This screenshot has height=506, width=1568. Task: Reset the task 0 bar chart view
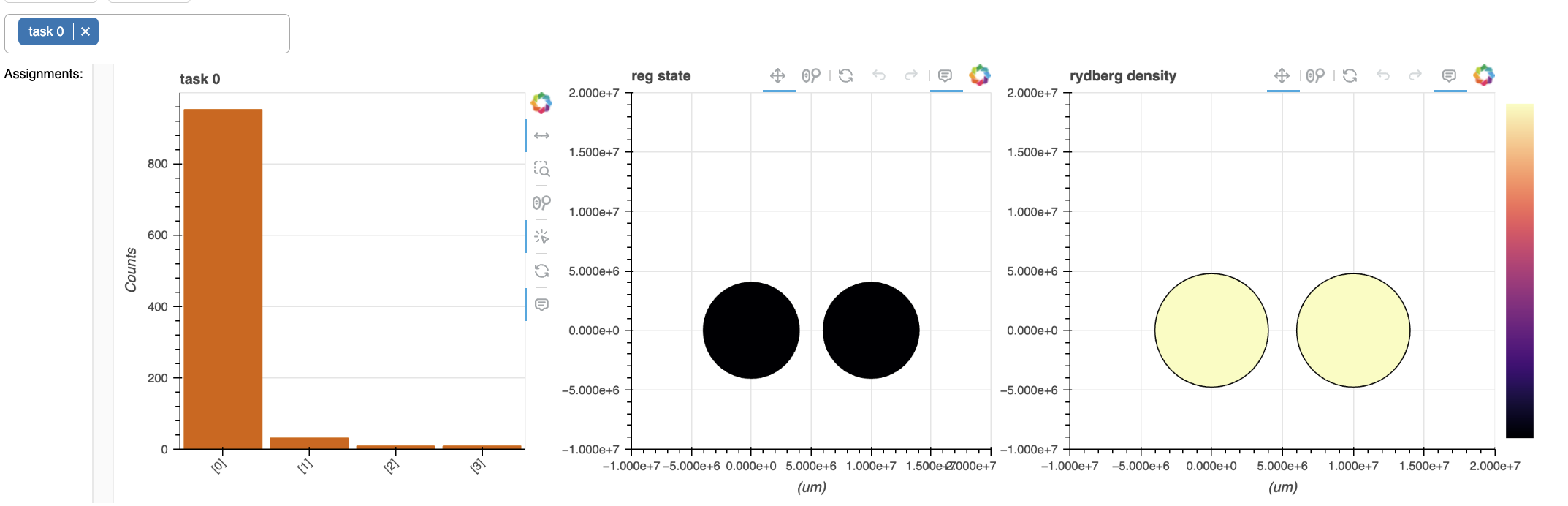pos(541,271)
